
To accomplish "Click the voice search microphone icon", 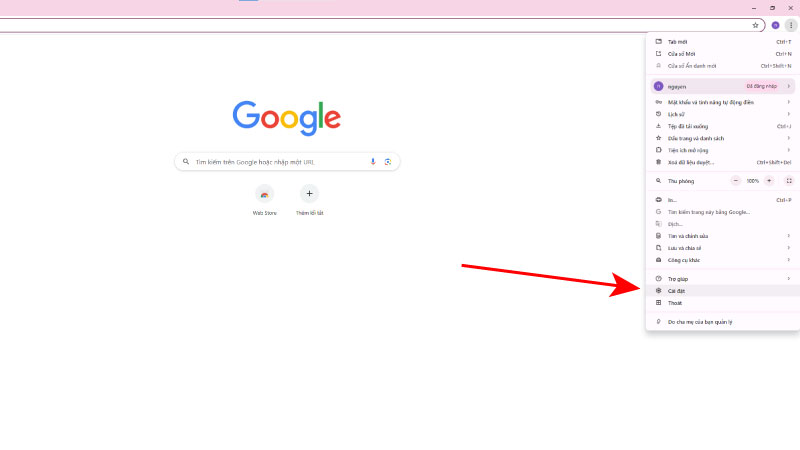I will 373,161.
